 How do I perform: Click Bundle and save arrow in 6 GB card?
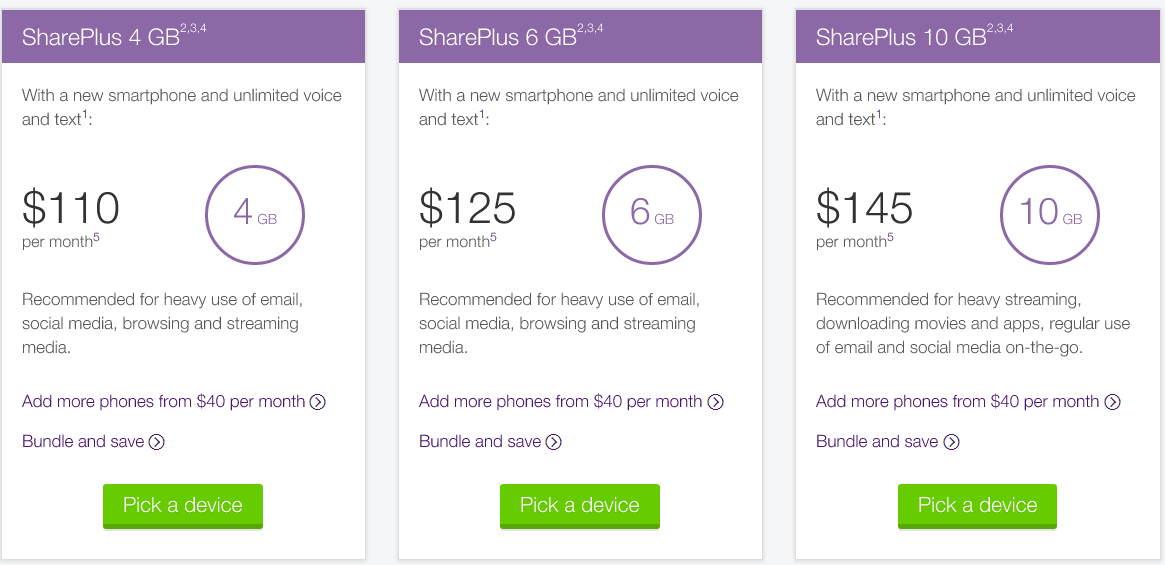coord(554,442)
